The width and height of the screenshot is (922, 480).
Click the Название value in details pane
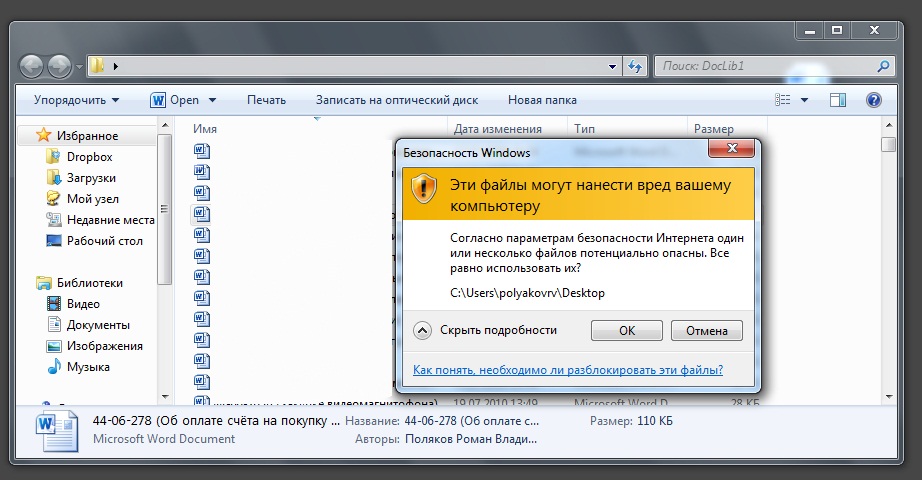click(x=472, y=421)
